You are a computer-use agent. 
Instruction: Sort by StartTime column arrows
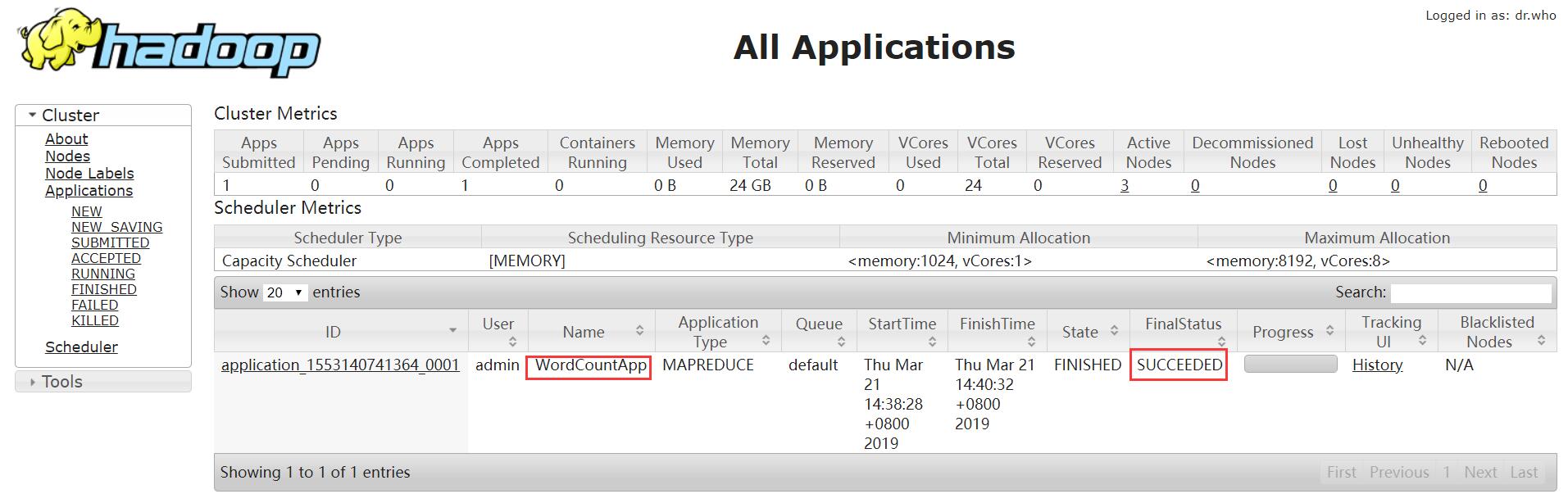[932, 341]
